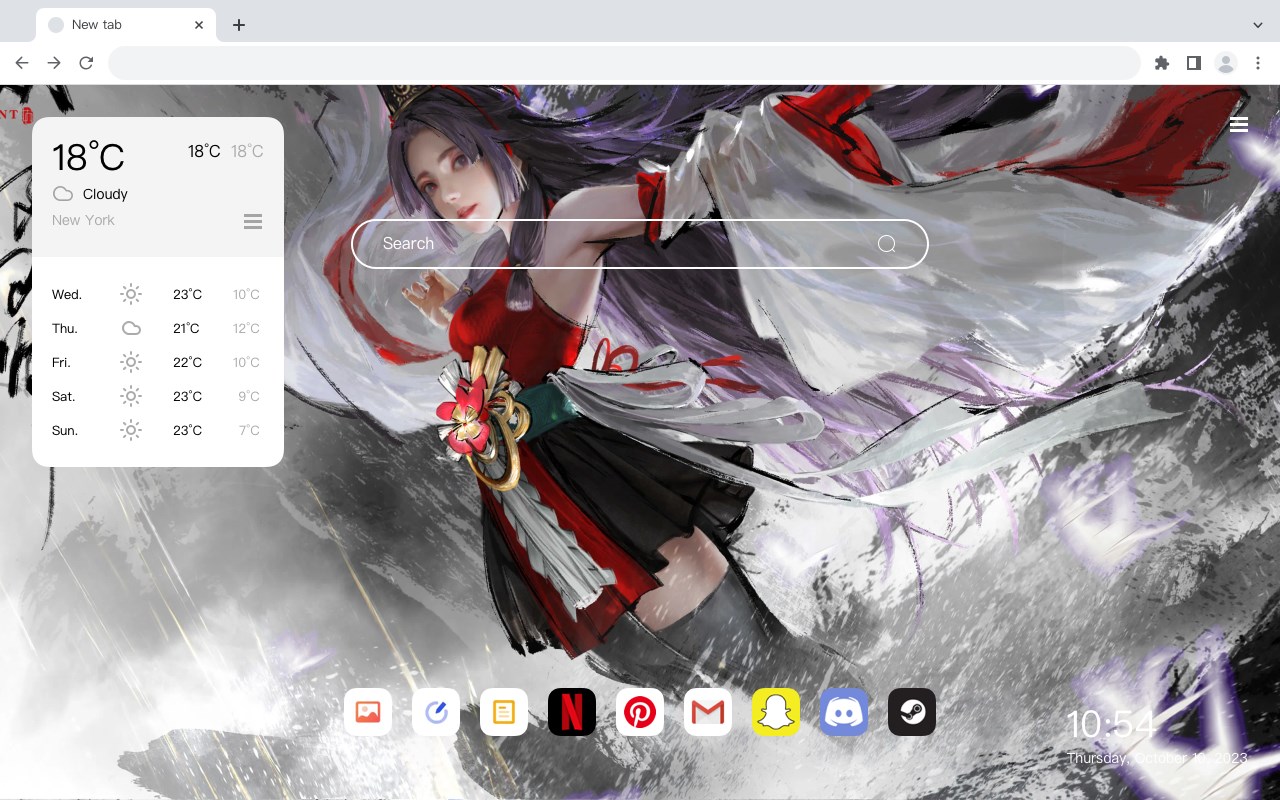Open the yellow notes shortcut icon
Screen dimensions: 1280x800
tap(504, 712)
